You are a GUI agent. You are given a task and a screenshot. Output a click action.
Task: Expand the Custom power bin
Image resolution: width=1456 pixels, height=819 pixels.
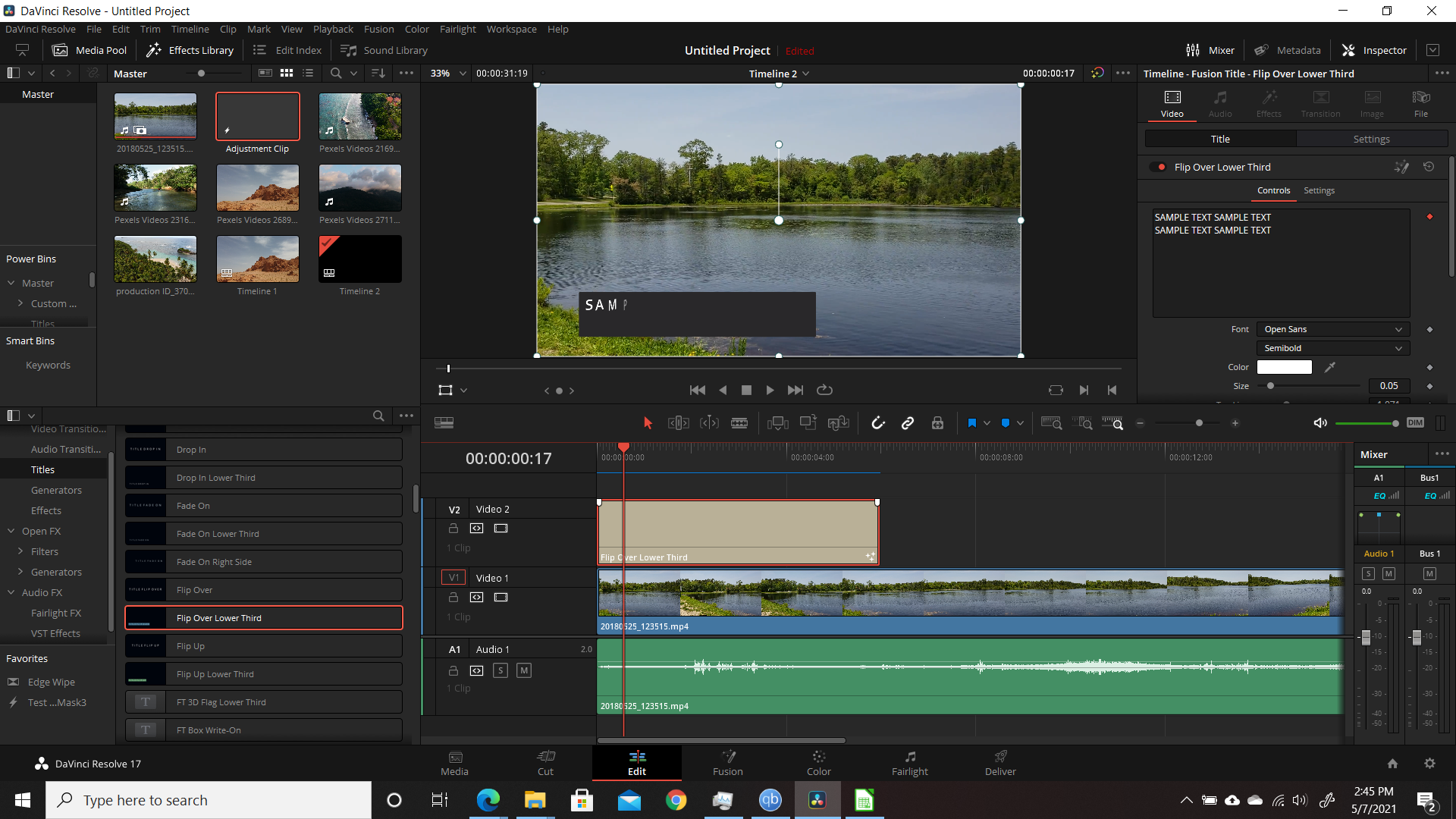pyautogui.click(x=20, y=303)
